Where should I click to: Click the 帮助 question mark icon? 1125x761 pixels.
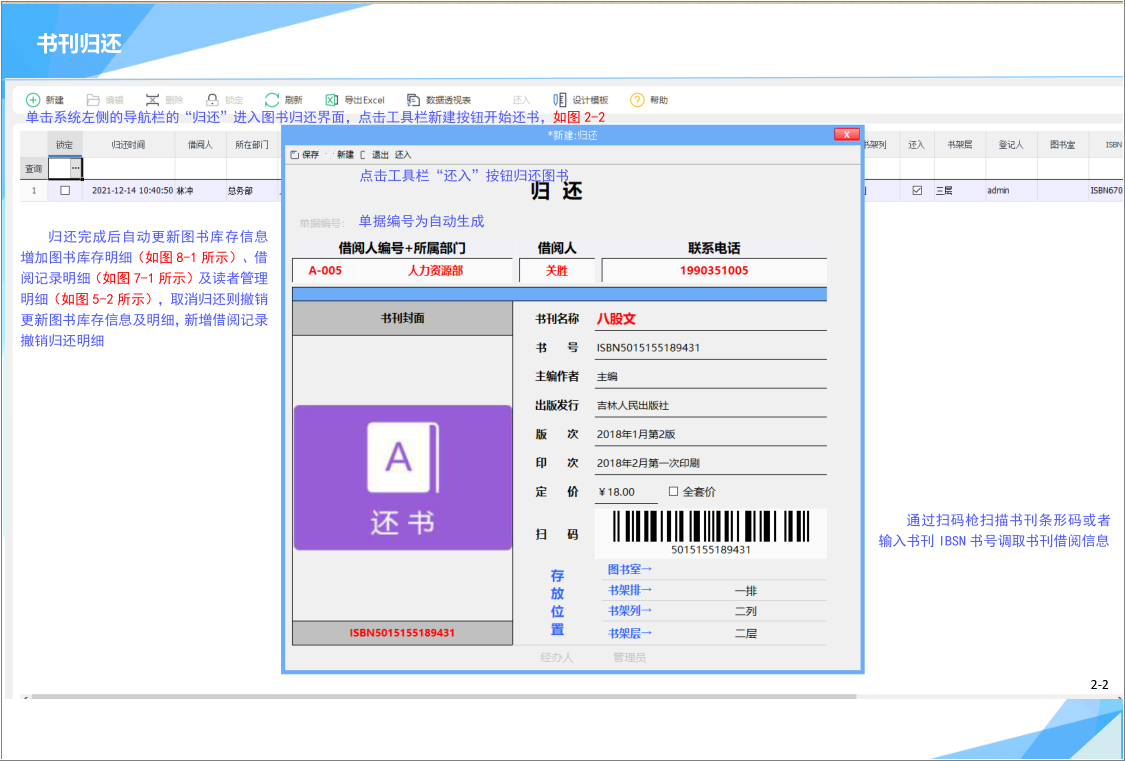click(637, 100)
